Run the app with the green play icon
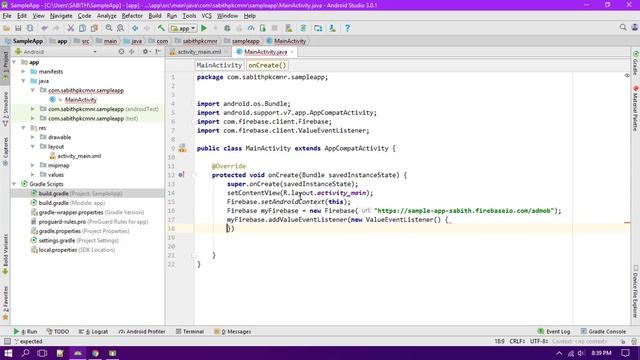 click(x=204, y=28)
